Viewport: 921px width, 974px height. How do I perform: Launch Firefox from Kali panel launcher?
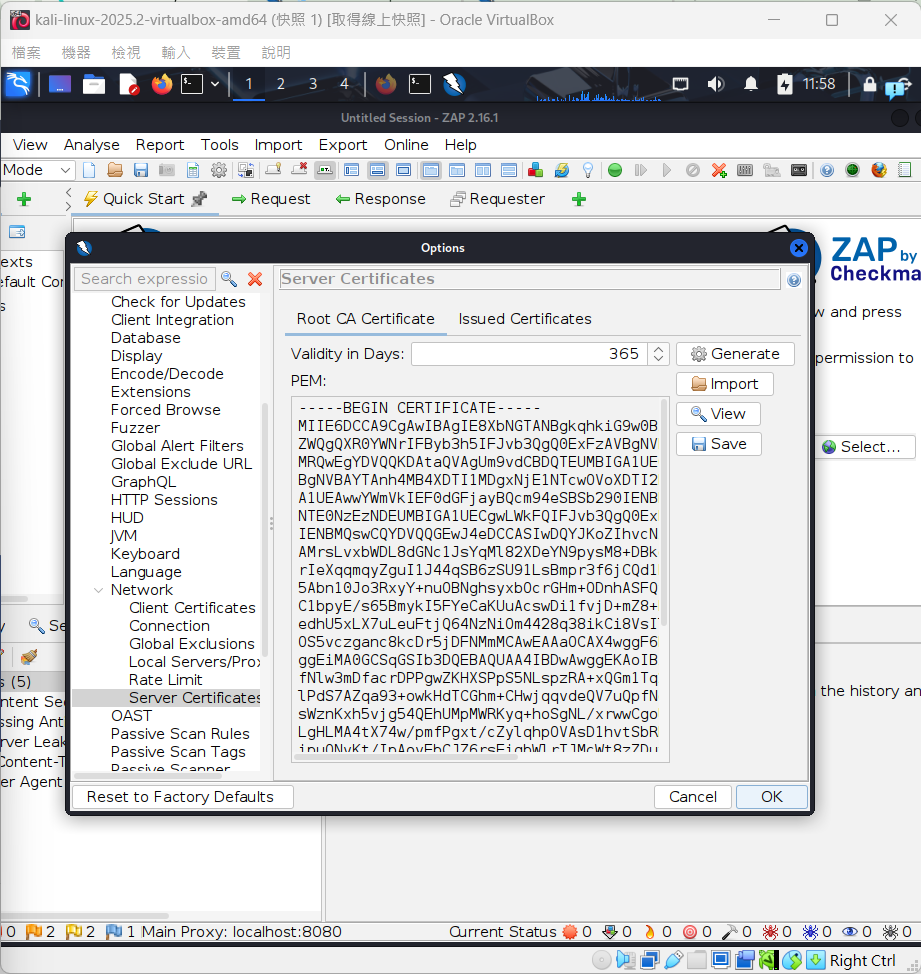click(x=162, y=84)
